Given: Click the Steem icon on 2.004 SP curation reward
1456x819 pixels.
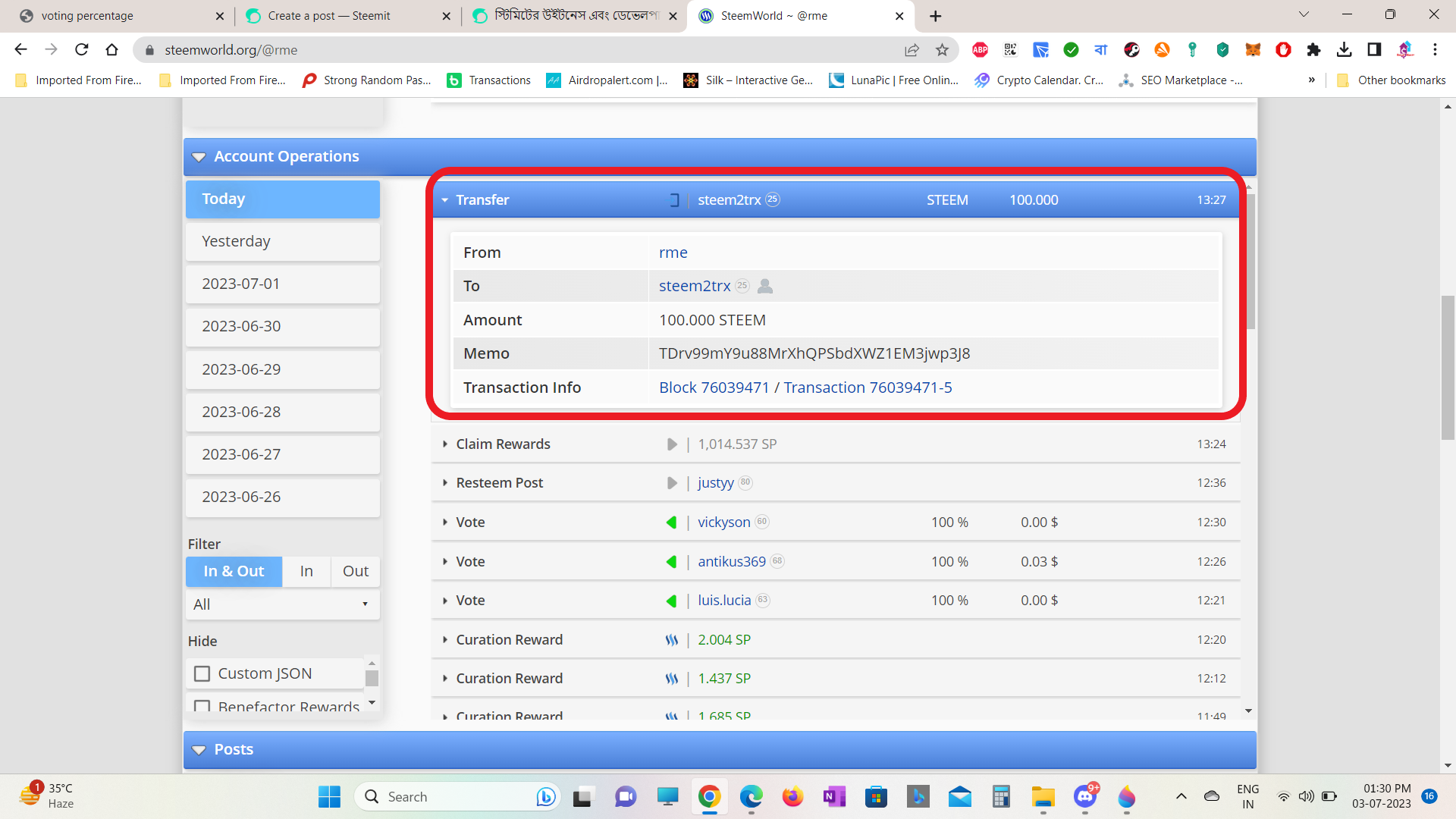Looking at the screenshot, I should point(671,640).
